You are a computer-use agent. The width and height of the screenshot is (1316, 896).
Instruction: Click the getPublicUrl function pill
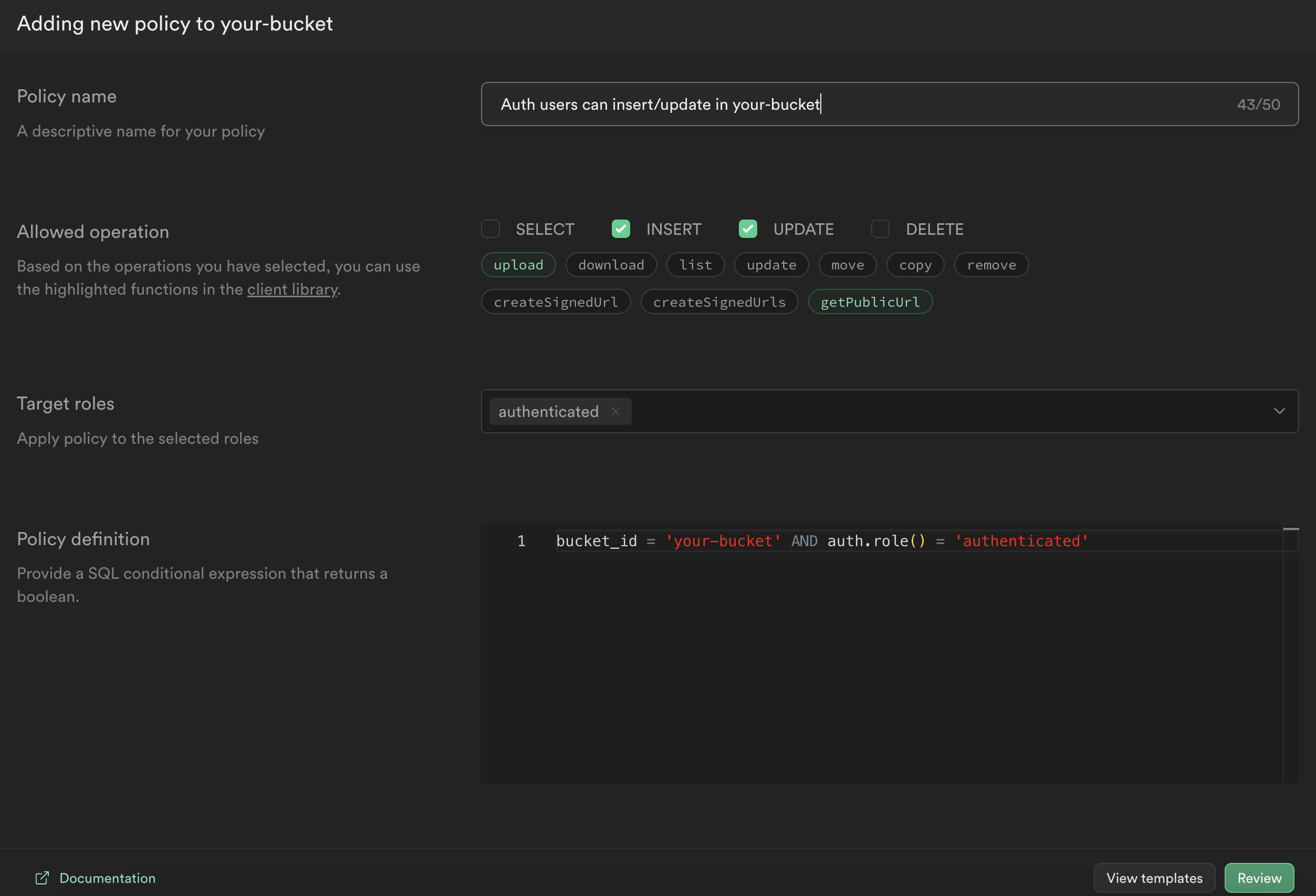[870, 302]
